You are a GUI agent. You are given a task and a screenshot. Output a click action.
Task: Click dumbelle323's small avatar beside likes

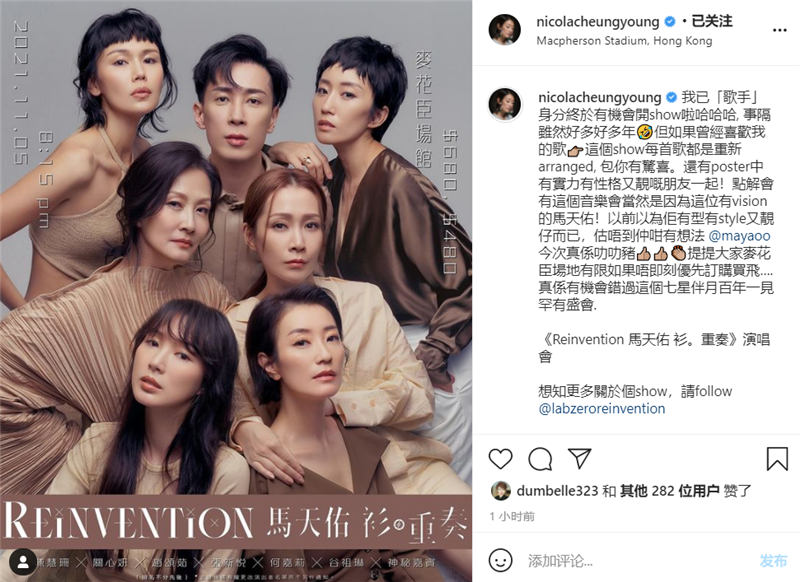tap(501, 491)
